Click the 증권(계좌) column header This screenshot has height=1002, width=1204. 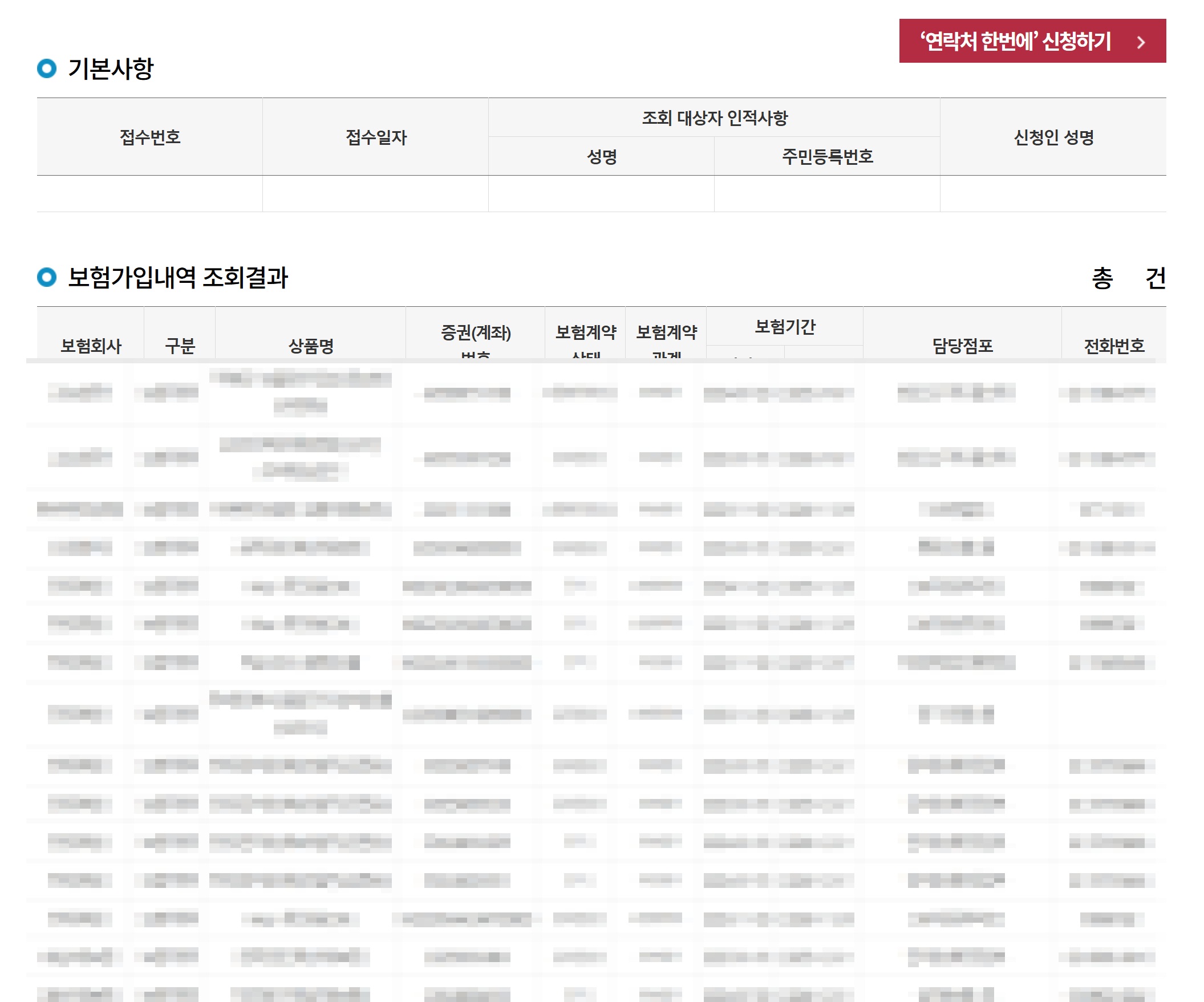(x=475, y=333)
